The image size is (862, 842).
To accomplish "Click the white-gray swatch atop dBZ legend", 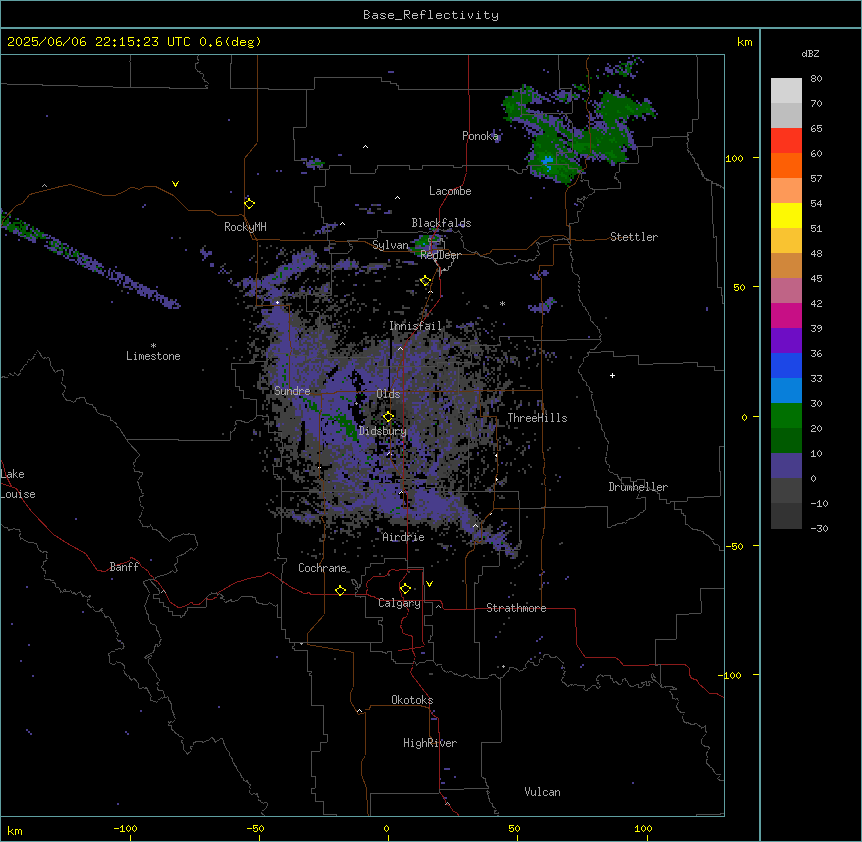I will 786,91.
